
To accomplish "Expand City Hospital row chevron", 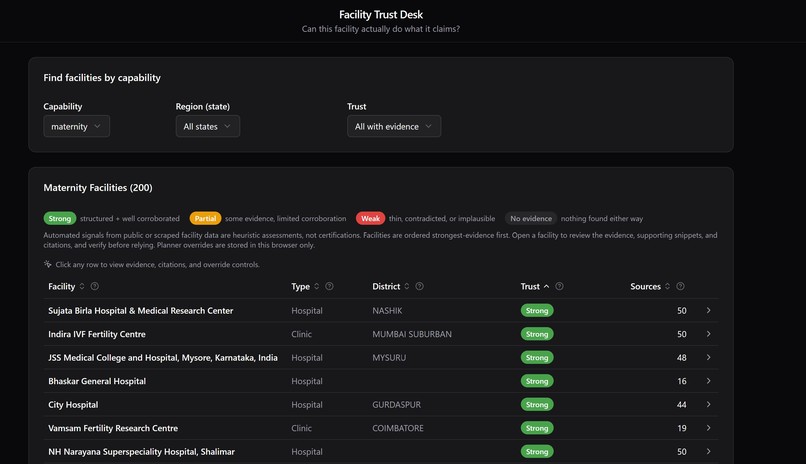I will coord(708,404).
